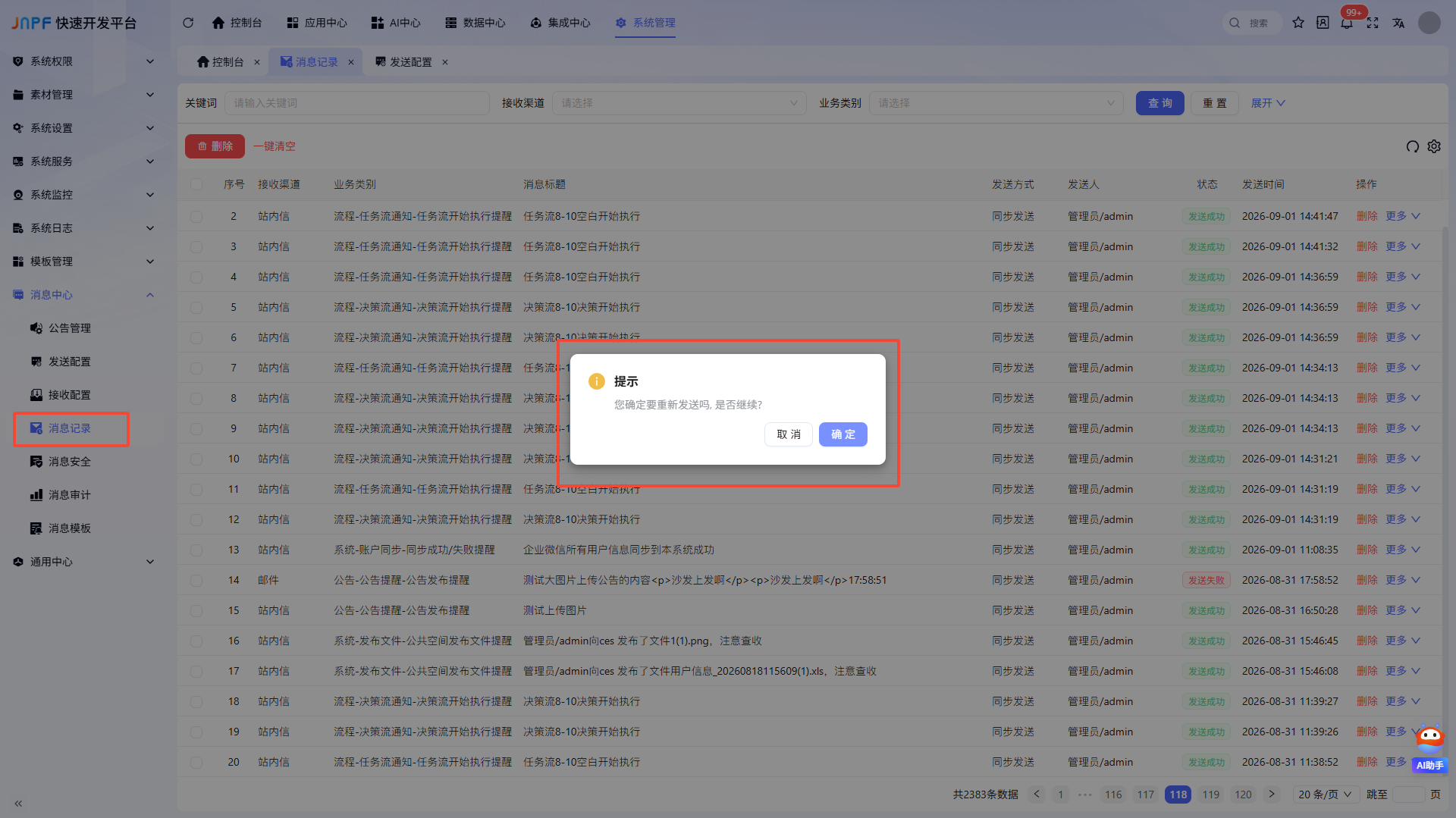Open the contacts card icon in header
The height and width of the screenshot is (818, 1456).
point(1323,23)
